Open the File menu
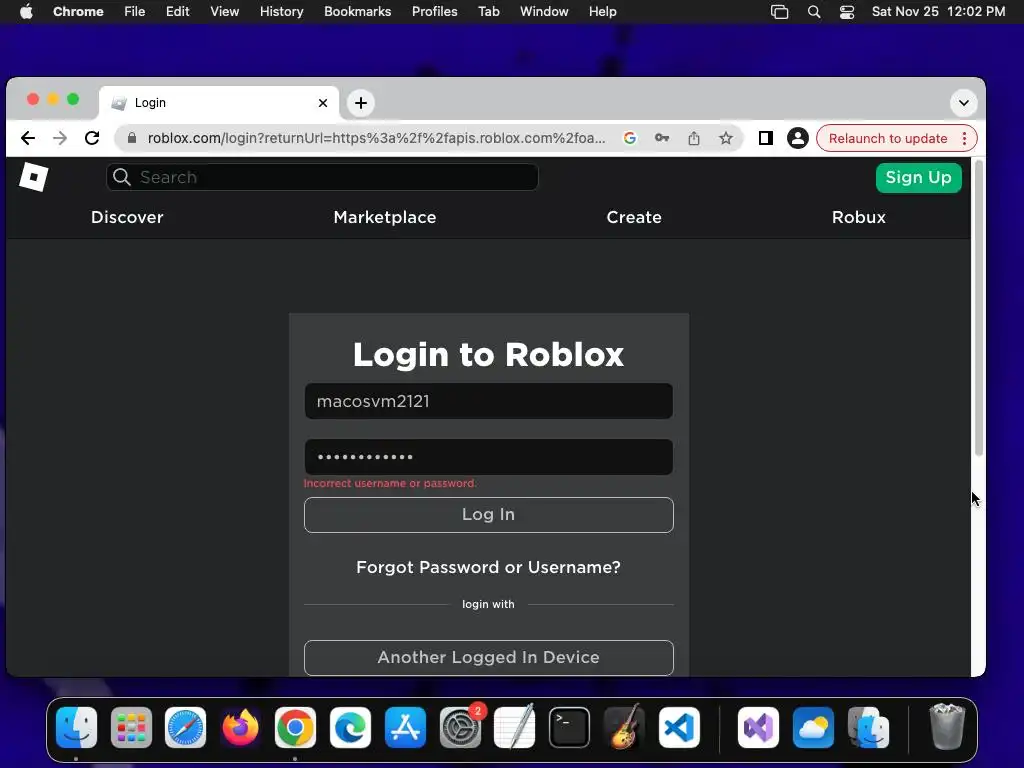The image size is (1024, 768). (135, 11)
